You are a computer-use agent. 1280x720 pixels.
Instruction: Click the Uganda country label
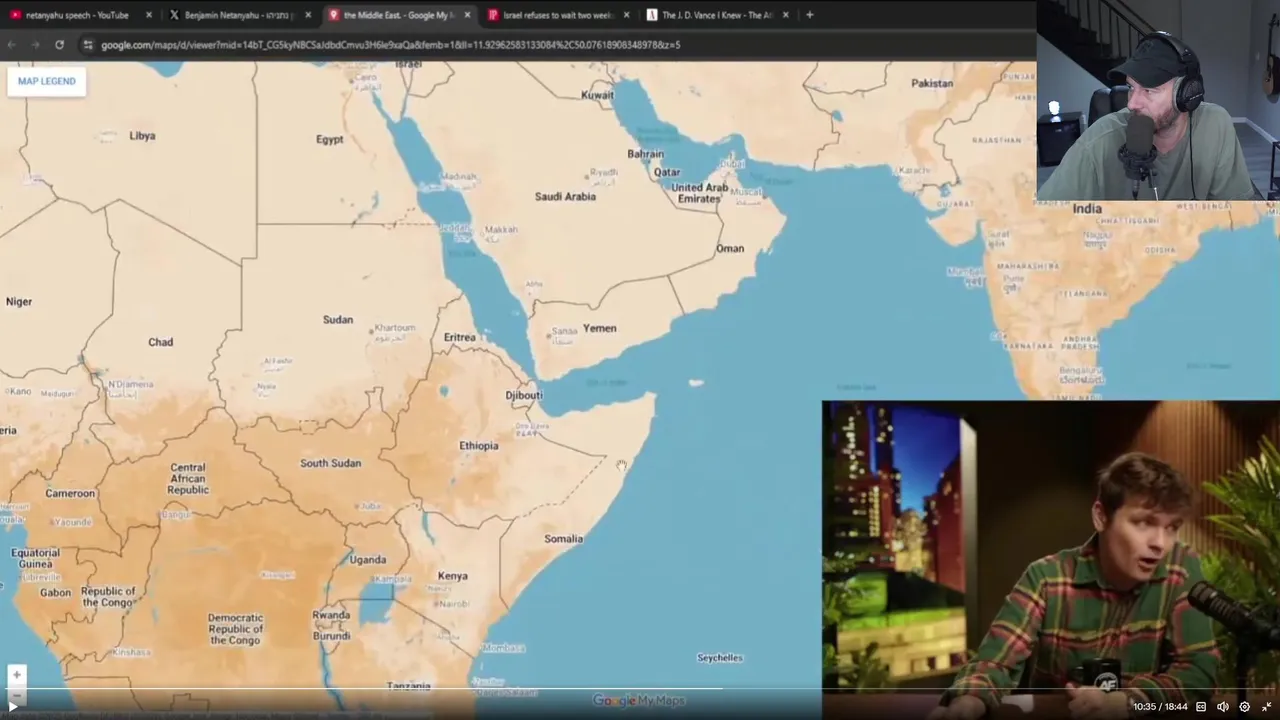coord(368,560)
